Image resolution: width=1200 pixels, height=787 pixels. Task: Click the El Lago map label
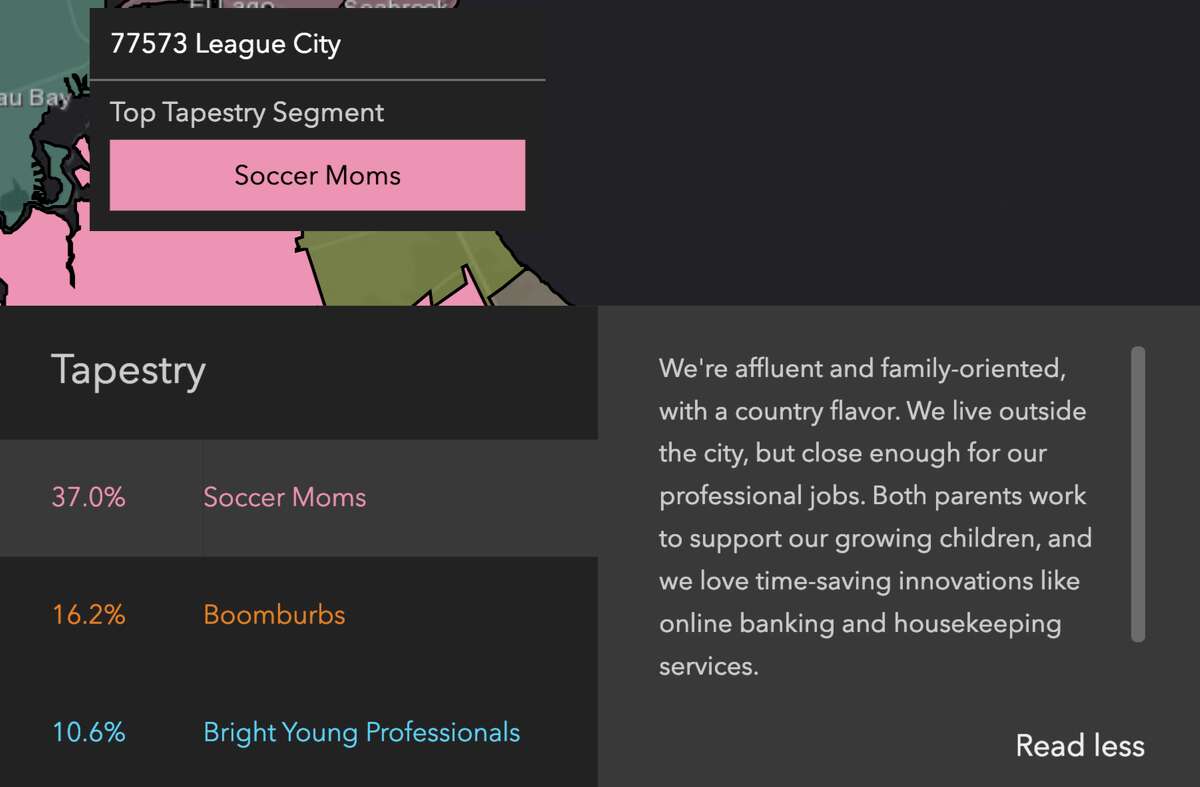coord(232,5)
